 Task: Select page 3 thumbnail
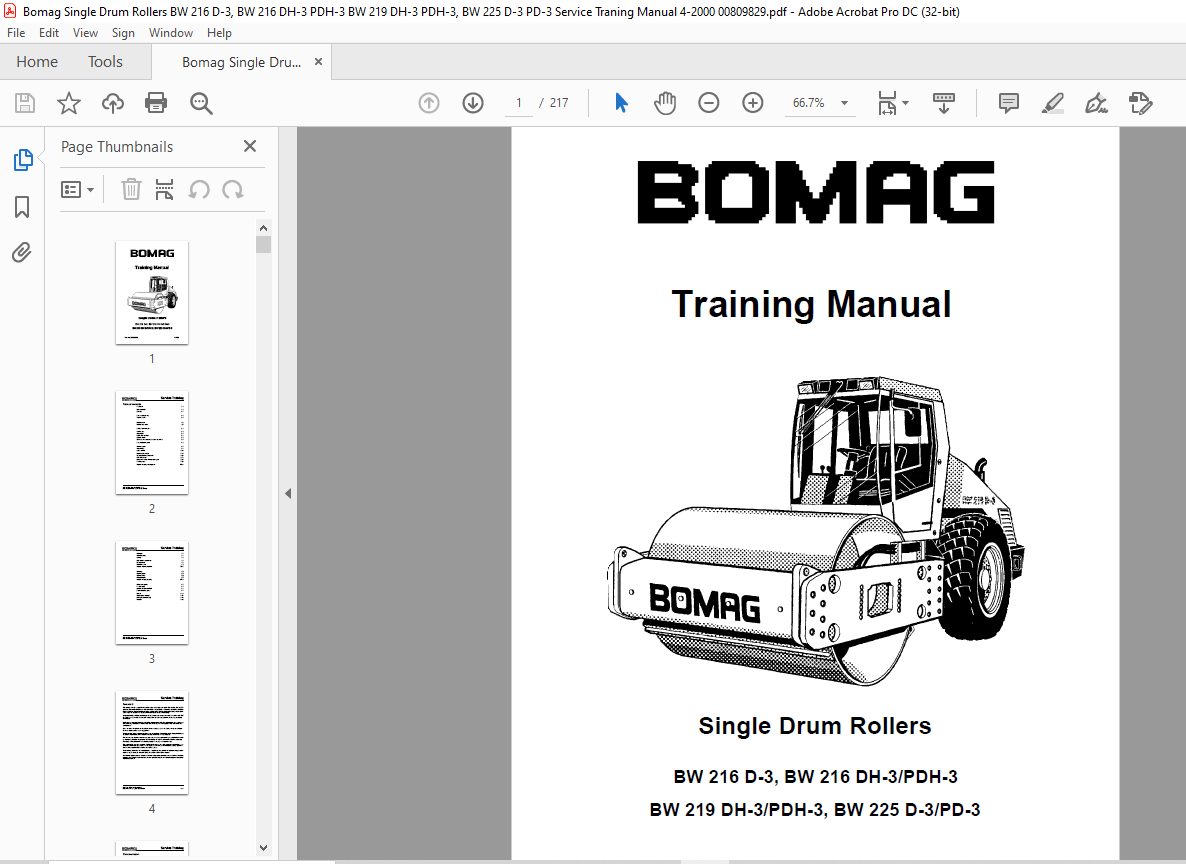pyautogui.click(x=152, y=592)
